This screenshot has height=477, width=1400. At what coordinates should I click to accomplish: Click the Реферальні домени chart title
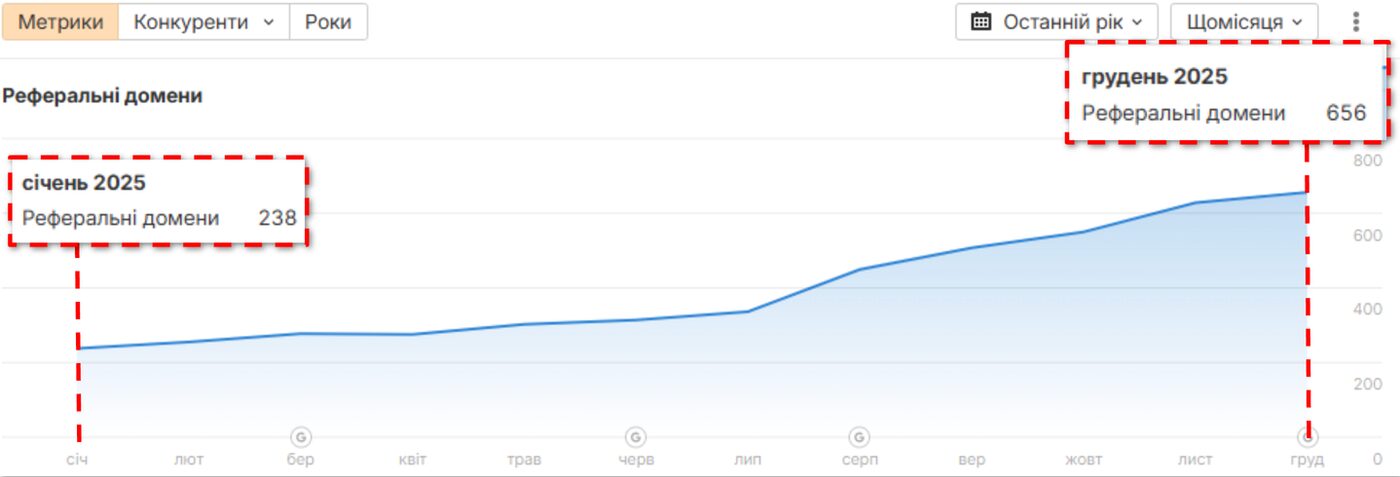pos(102,96)
